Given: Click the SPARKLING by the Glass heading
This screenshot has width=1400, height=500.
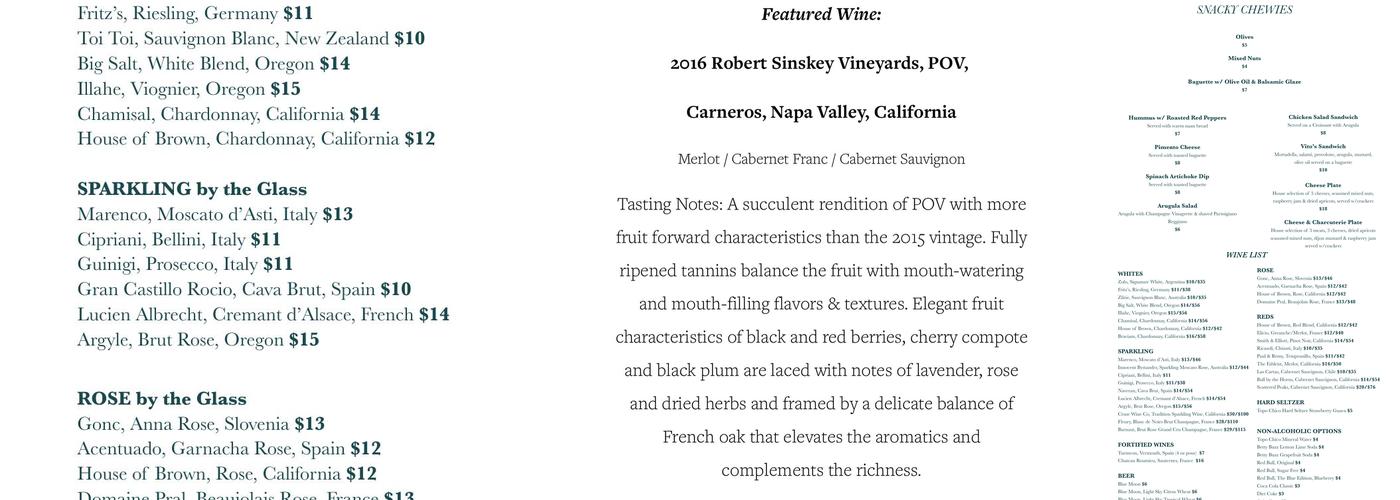Looking at the screenshot, I should pyautogui.click(x=192, y=189).
